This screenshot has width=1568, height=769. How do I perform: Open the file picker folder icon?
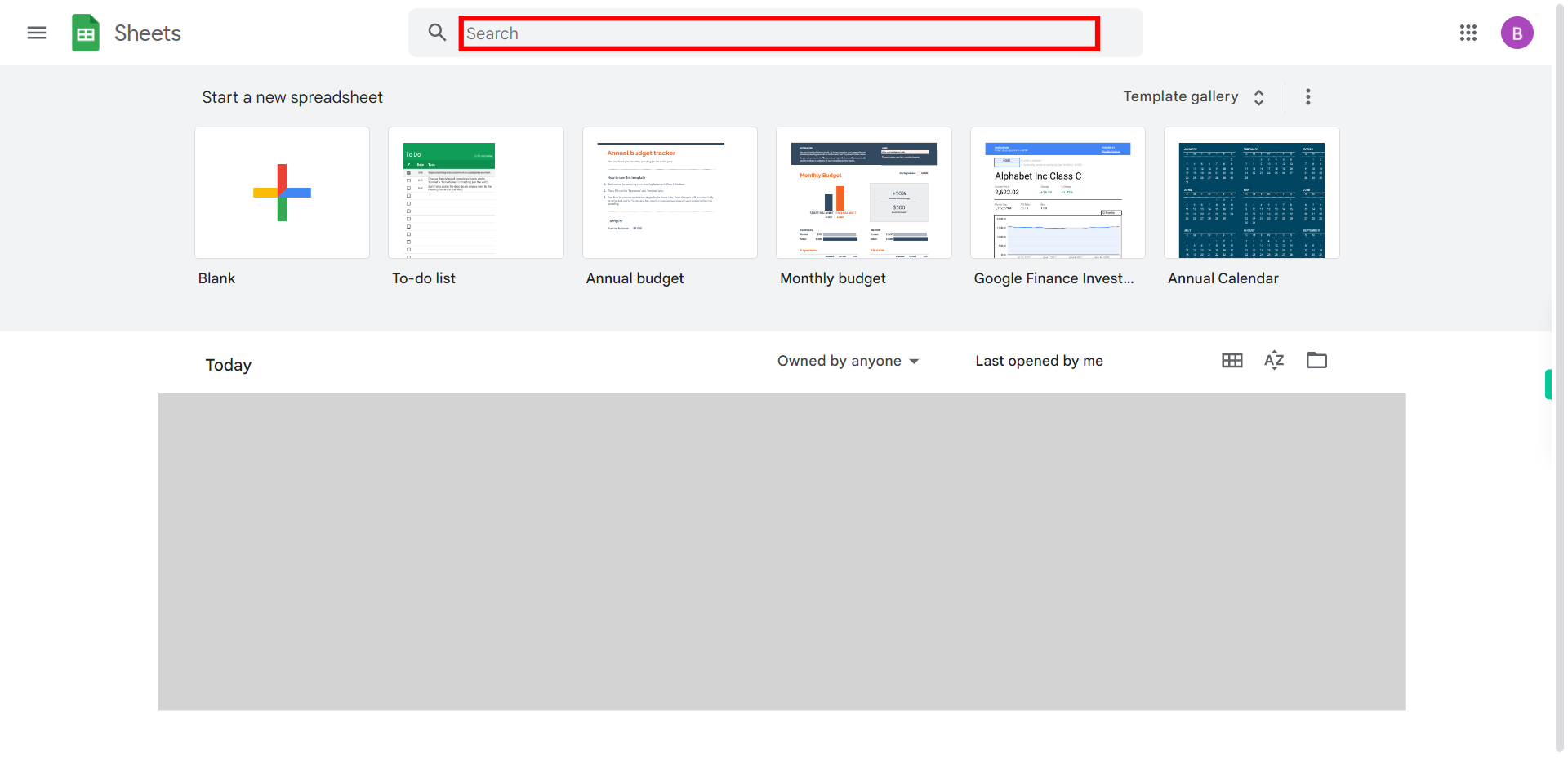pyautogui.click(x=1316, y=360)
